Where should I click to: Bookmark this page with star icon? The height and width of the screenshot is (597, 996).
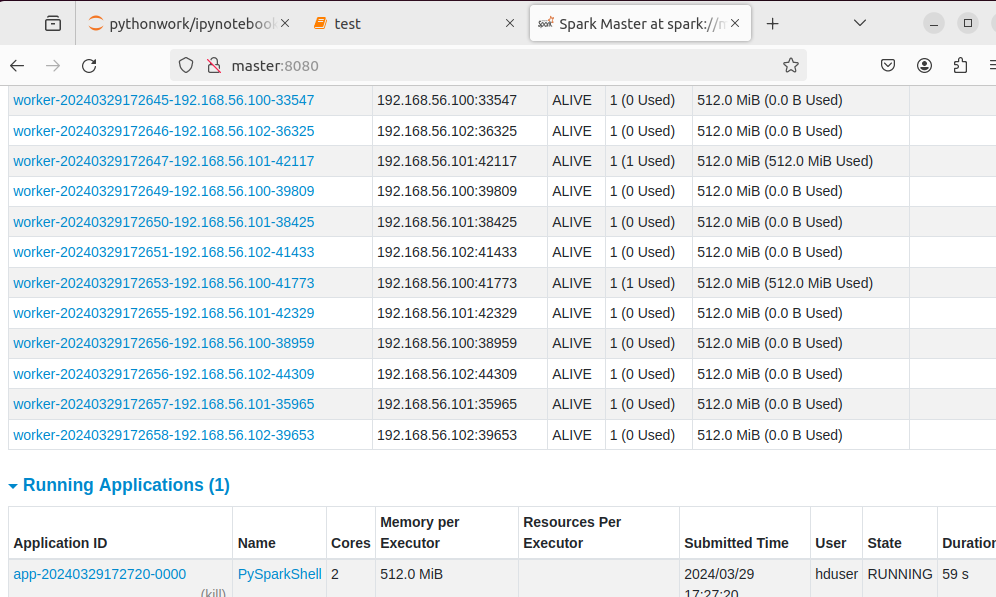(x=790, y=65)
